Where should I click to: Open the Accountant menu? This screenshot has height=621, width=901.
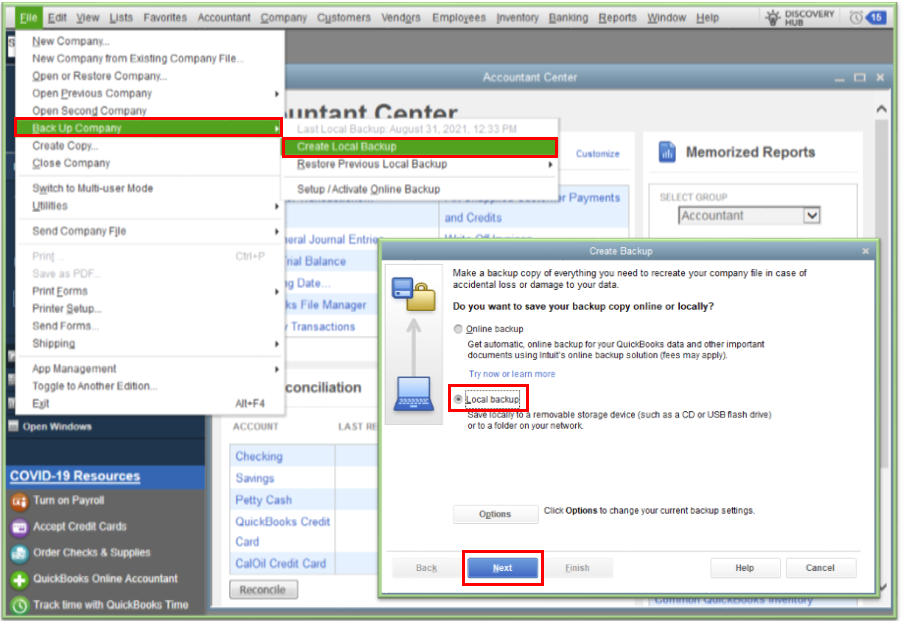click(x=224, y=18)
